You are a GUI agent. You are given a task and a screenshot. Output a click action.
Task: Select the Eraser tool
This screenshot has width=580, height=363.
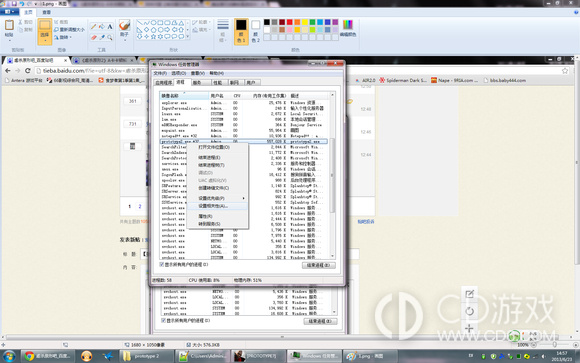coord(94,37)
